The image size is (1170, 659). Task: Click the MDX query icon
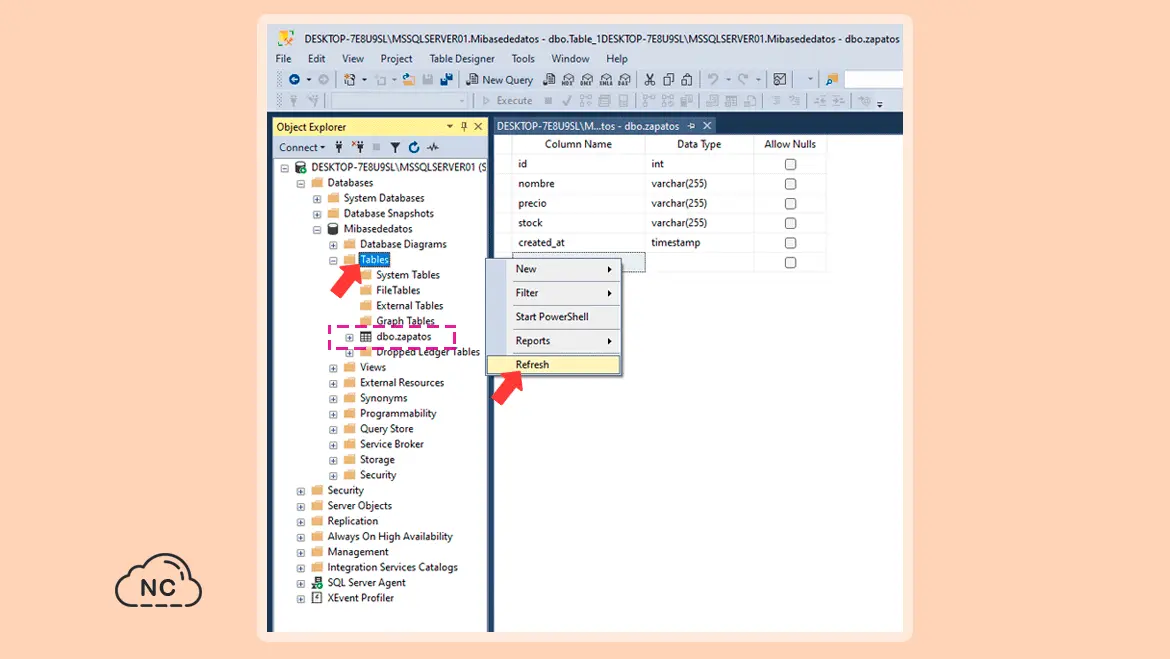point(568,79)
